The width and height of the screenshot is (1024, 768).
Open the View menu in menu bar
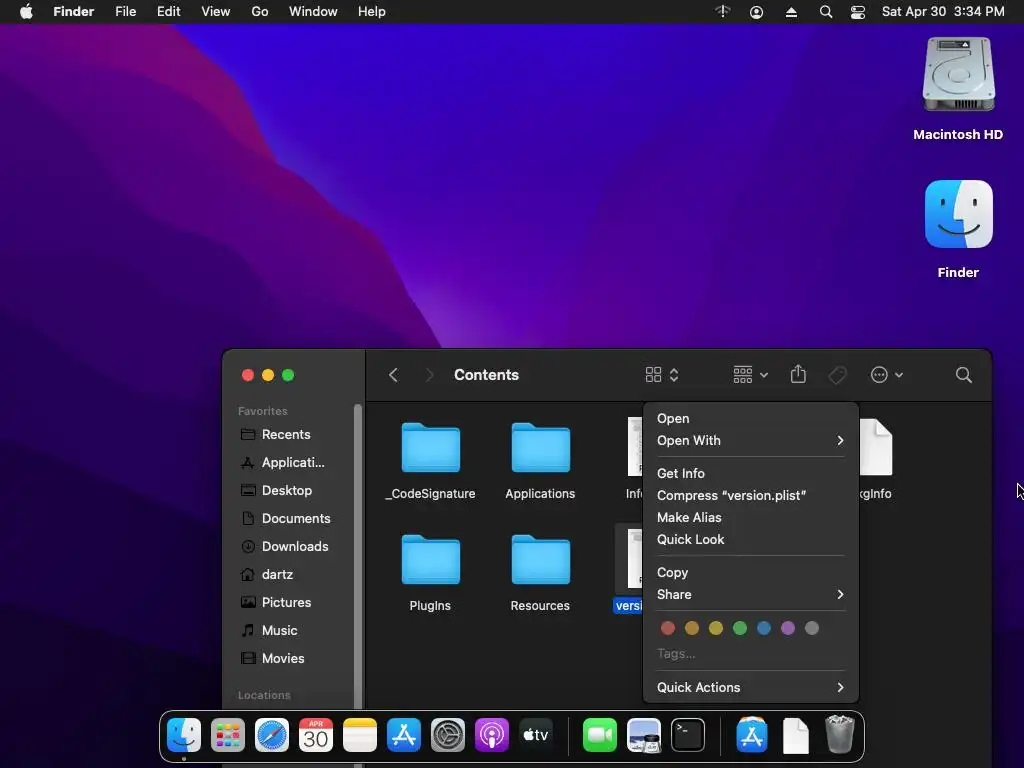[216, 12]
